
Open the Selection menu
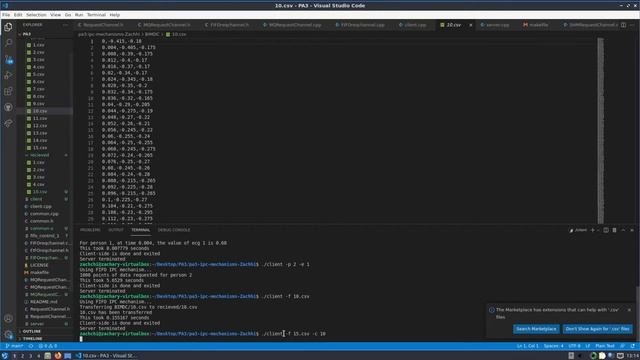click(36, 15)
